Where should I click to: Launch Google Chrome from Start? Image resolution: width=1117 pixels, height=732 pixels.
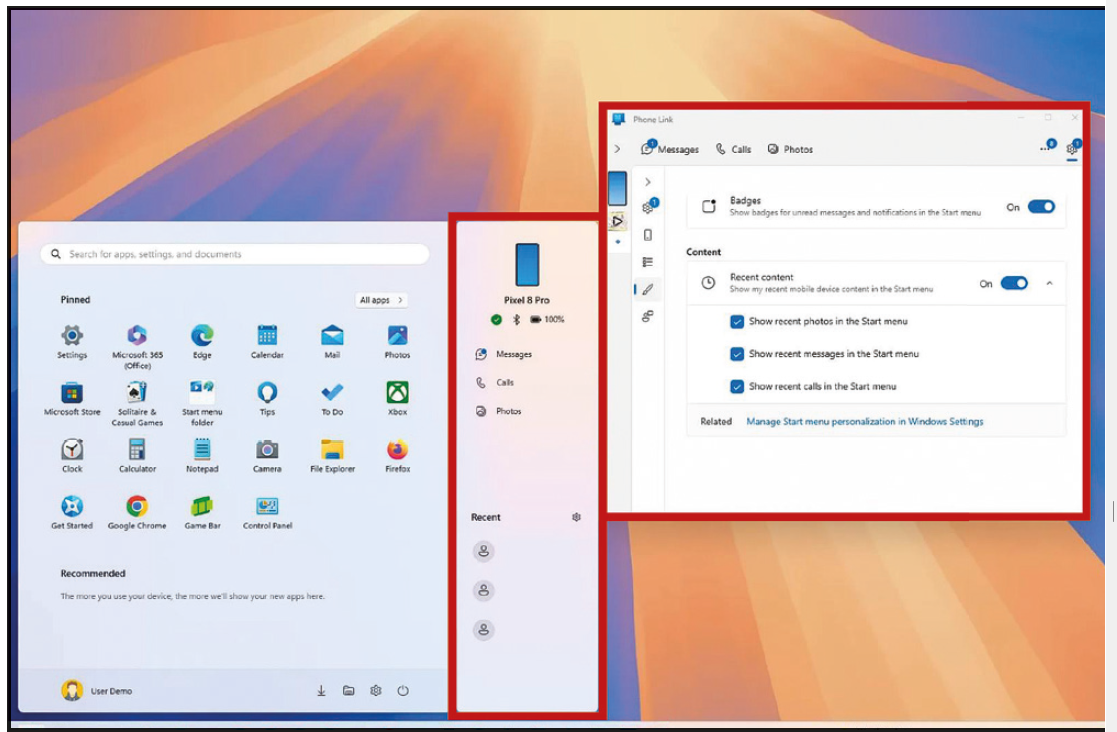[x=137, y=512]
